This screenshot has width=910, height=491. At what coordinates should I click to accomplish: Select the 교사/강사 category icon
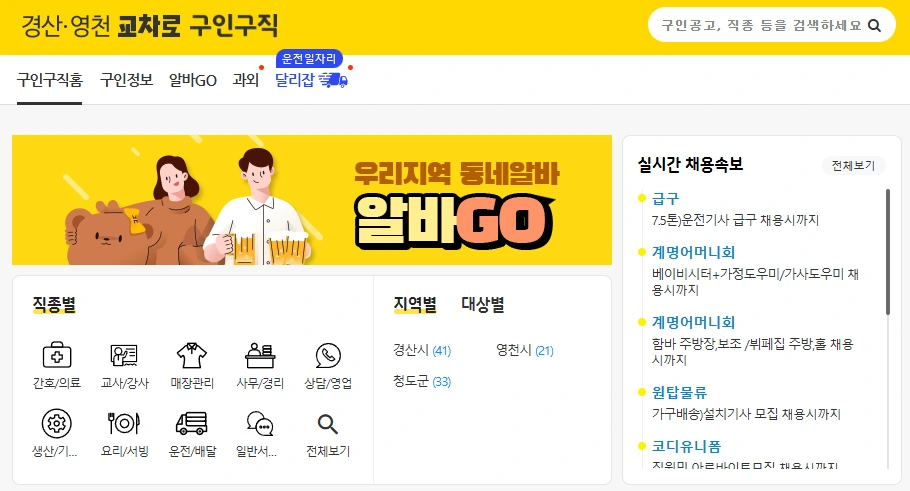[124, 355]
